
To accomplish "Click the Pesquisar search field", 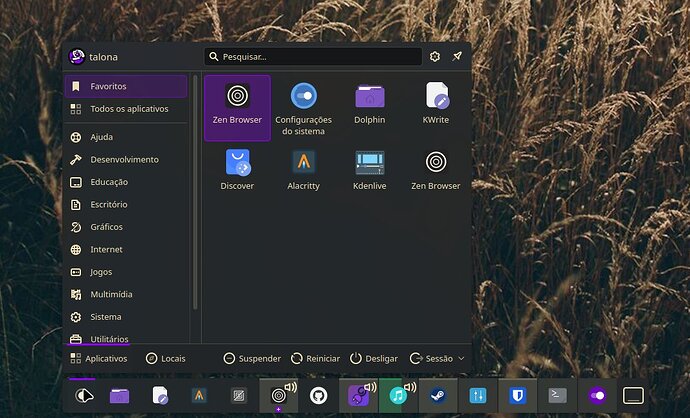I will [313, 57].
